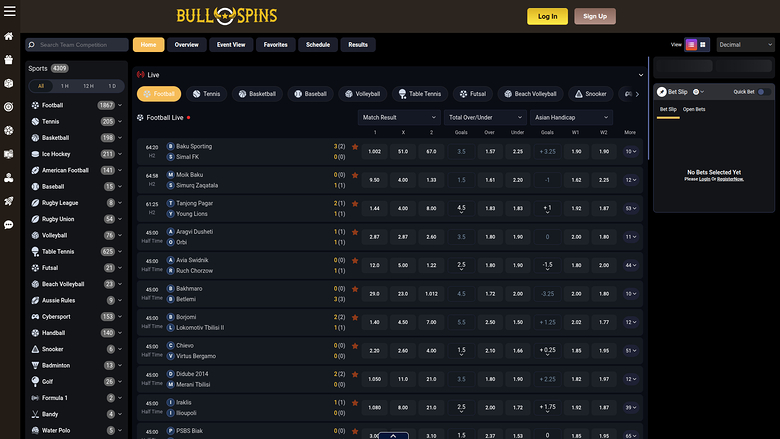This screenshot has height=439, width=780.
Task: Open Bet Slip settings gear
Action: tap(696, 92)
